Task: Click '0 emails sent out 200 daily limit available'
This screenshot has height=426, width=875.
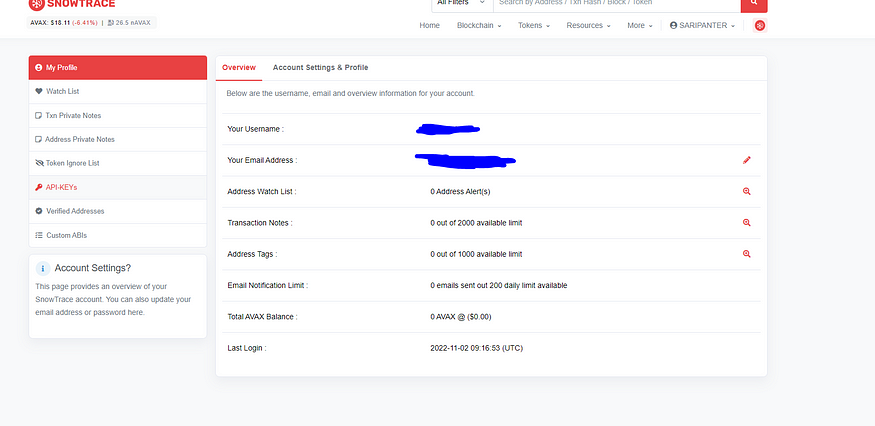Action: pos(499,286)
